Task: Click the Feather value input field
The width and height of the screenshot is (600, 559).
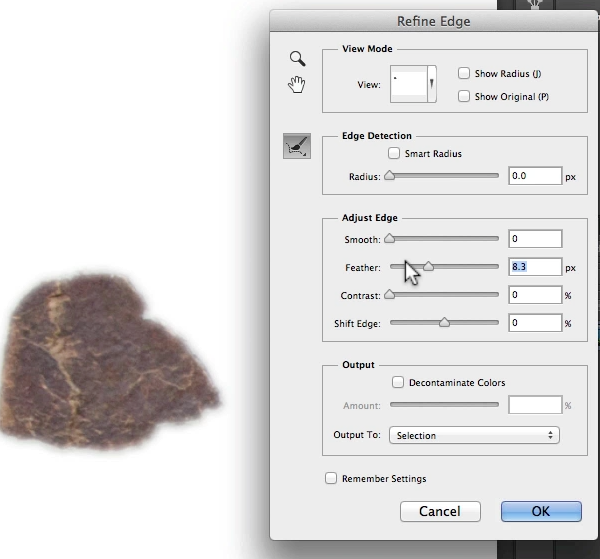Action: (x=534, y=267)
